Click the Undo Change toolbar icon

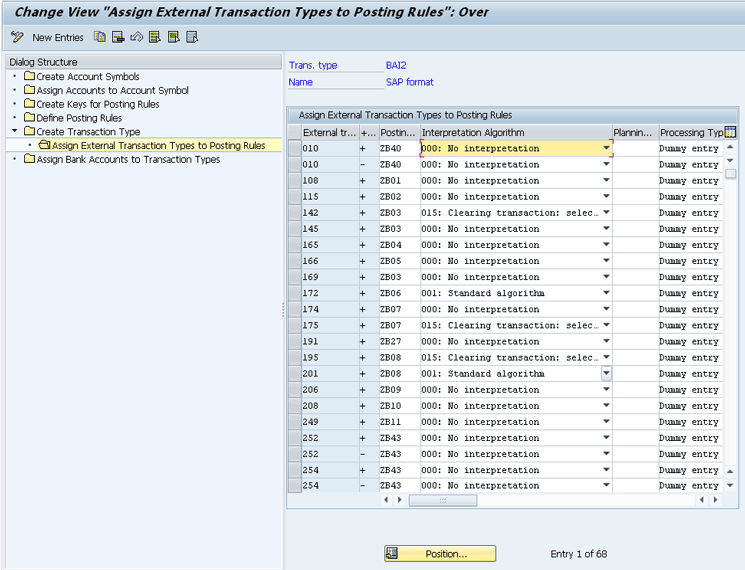tap(136, 37)
